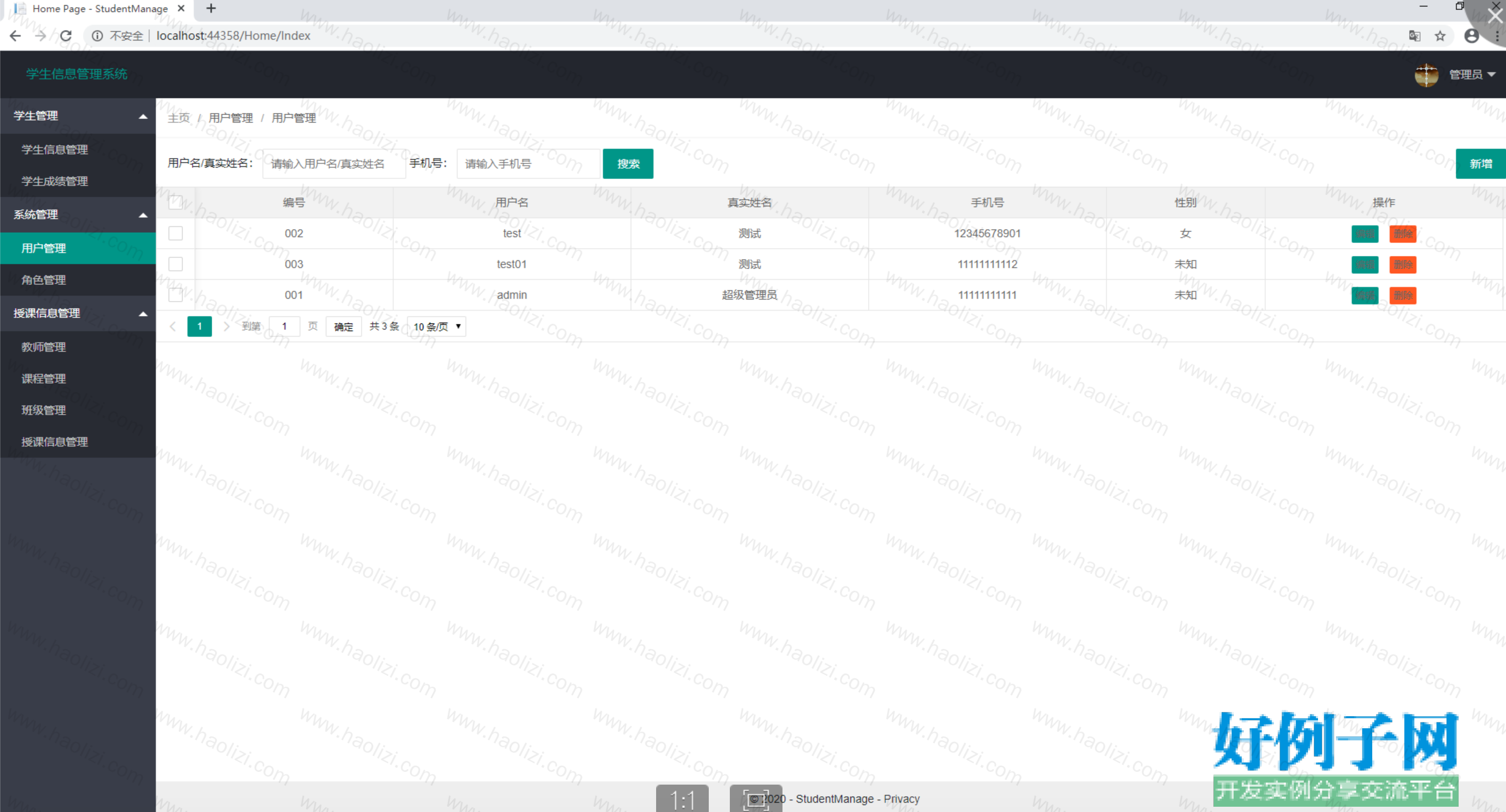
Task: Click the username cell test01
Action: point(511,264)
